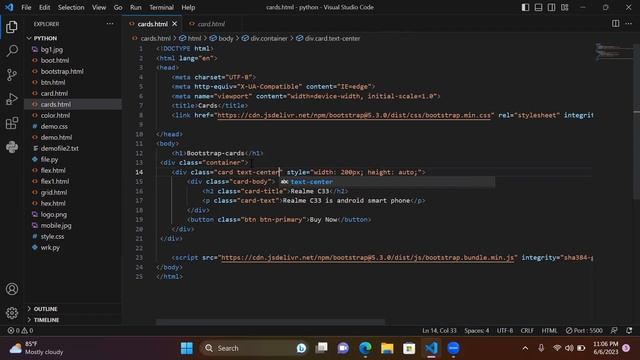640x360 pixels.
Task: Open the feedback icon in status bar
Action: [x=614, y=331]
